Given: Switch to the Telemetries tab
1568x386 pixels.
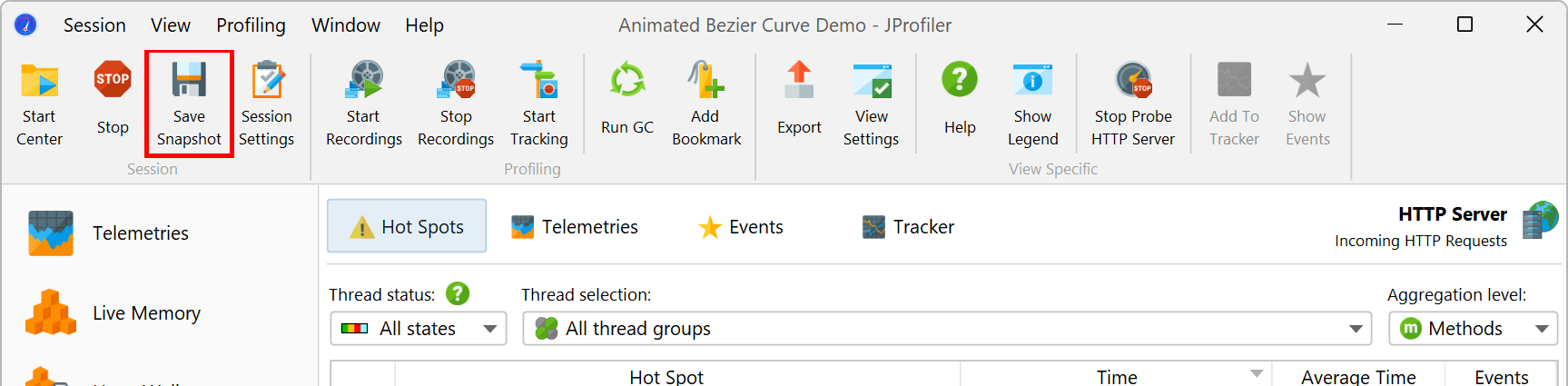Looking at the screenshot, I should (x=576, y=227).
